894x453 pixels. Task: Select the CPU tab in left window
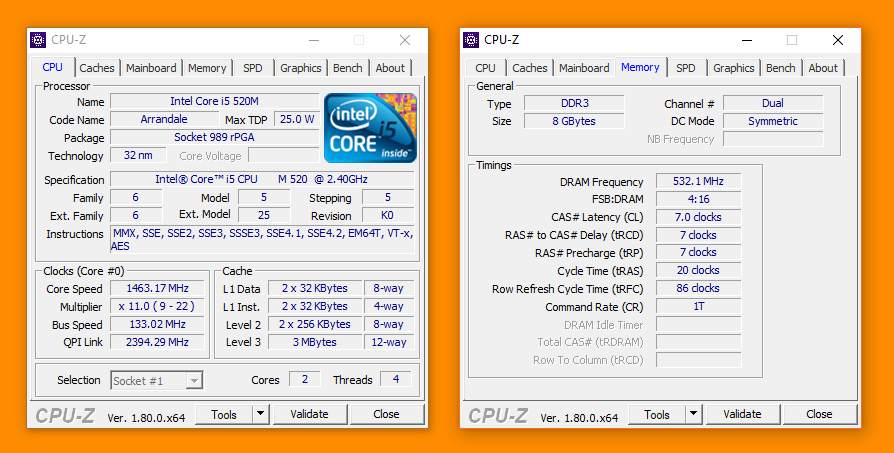(52, 67)
